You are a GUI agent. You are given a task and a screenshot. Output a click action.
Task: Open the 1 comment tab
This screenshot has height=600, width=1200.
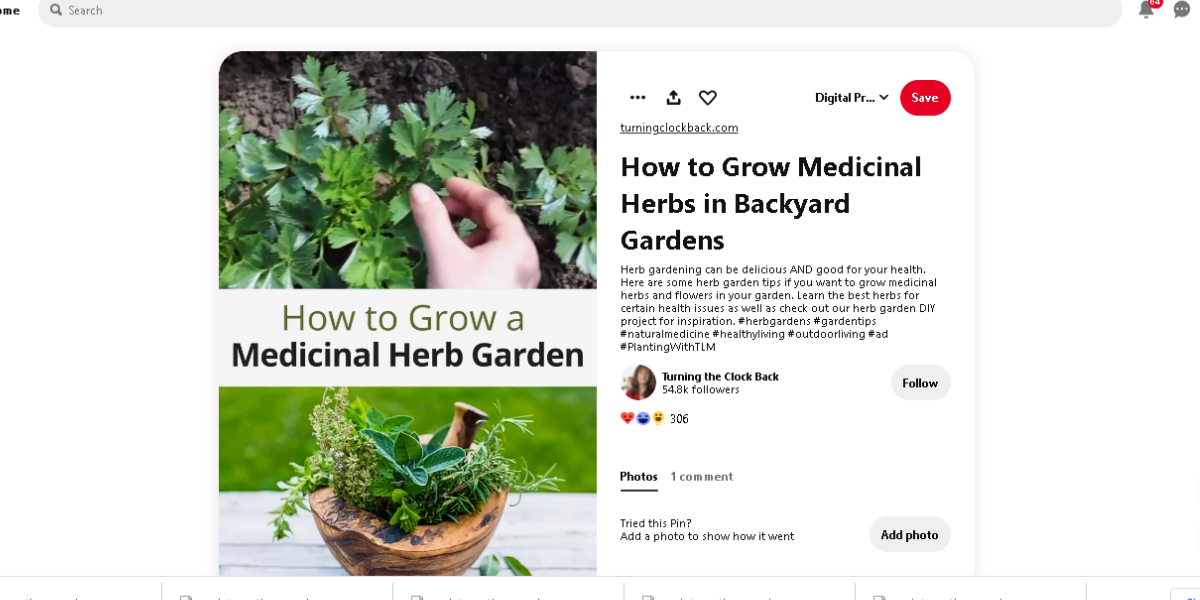(x=701, y=477)
